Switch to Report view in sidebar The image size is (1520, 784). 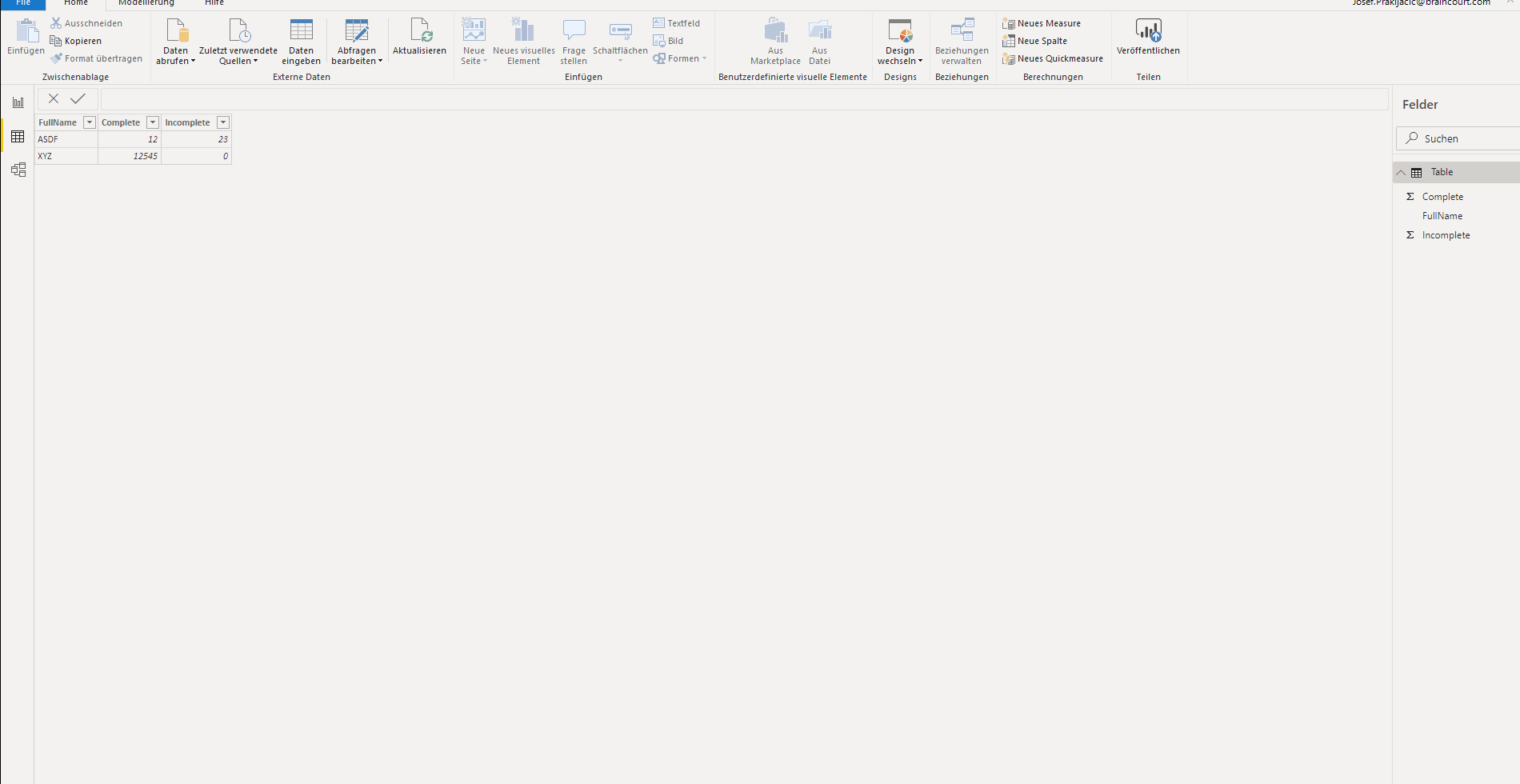[18, 102]
